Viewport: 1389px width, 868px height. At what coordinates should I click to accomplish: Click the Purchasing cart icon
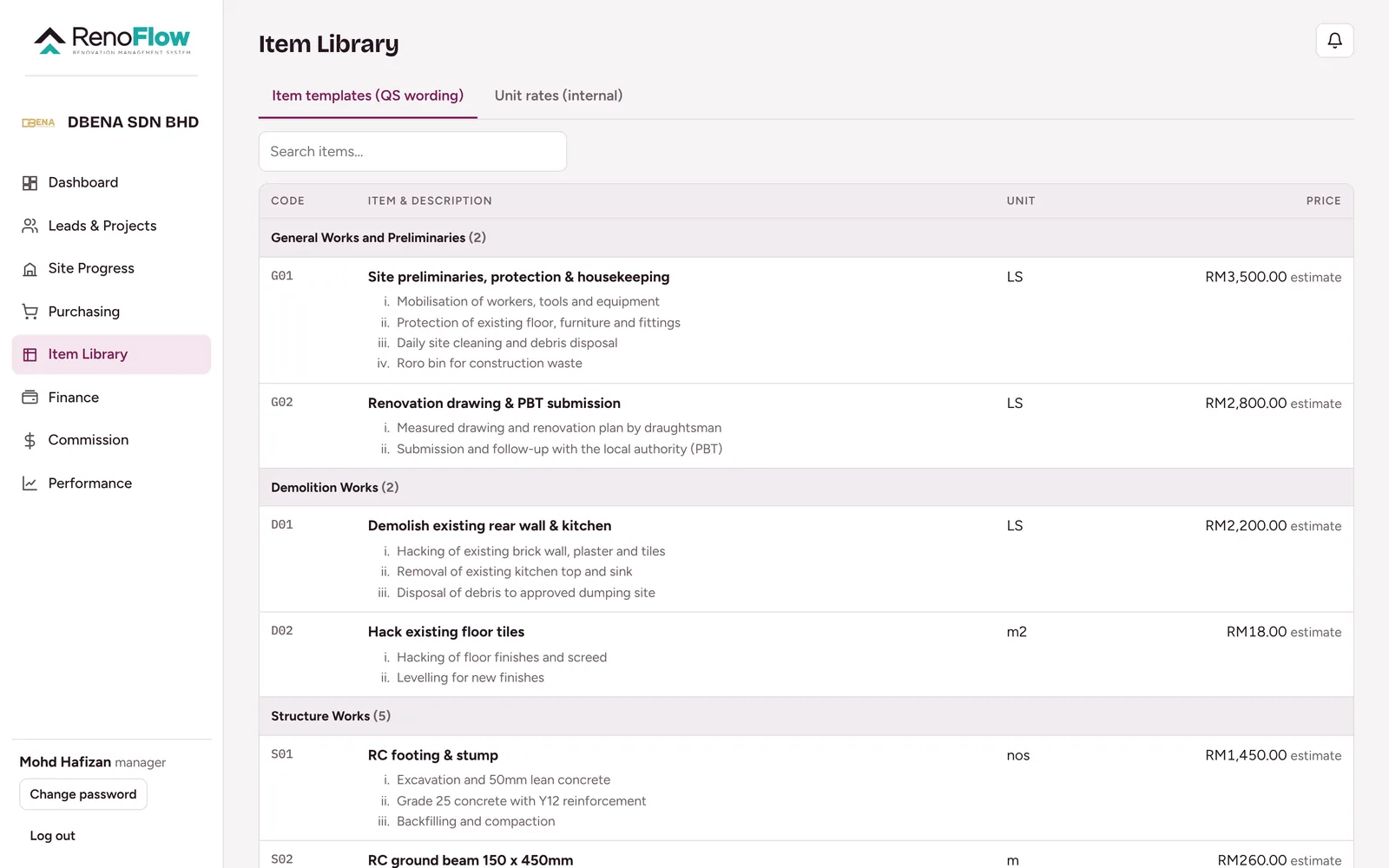pyautogui.click(x=30, y=312)
